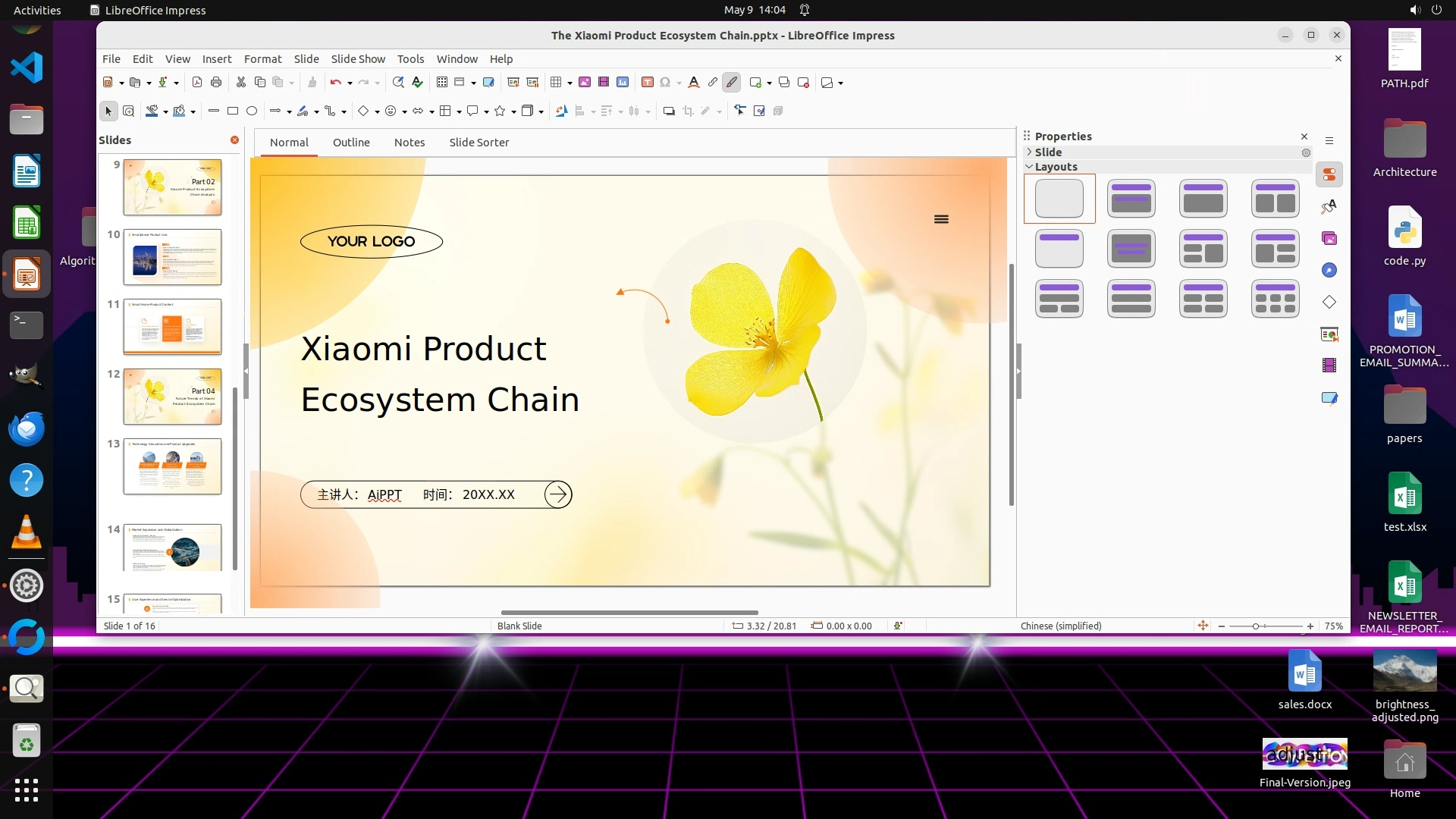Open the Slide Show menu
1456x819 pixels.
tap(358, 59)
